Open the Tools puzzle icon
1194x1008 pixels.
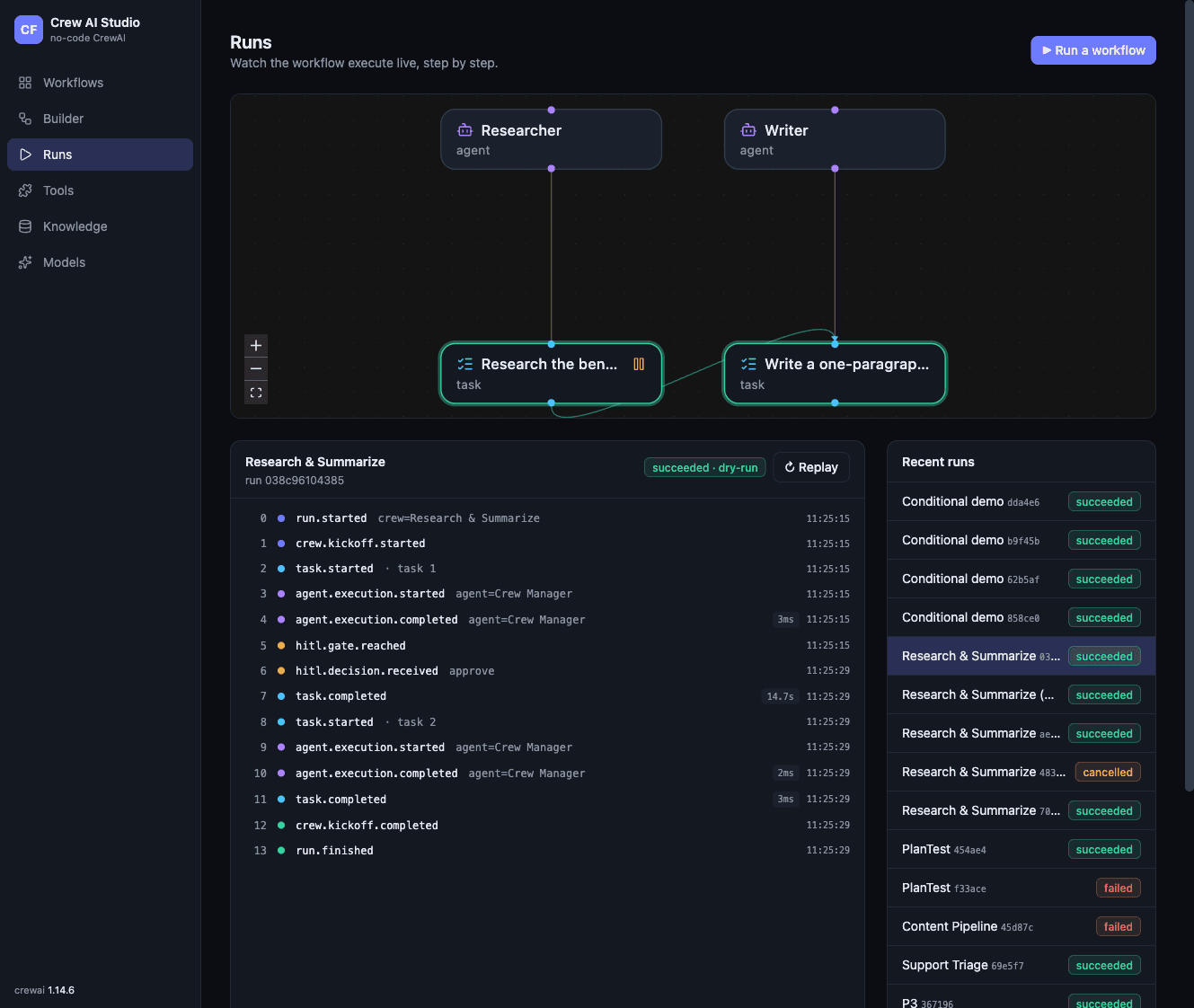(x=25, y=190)
